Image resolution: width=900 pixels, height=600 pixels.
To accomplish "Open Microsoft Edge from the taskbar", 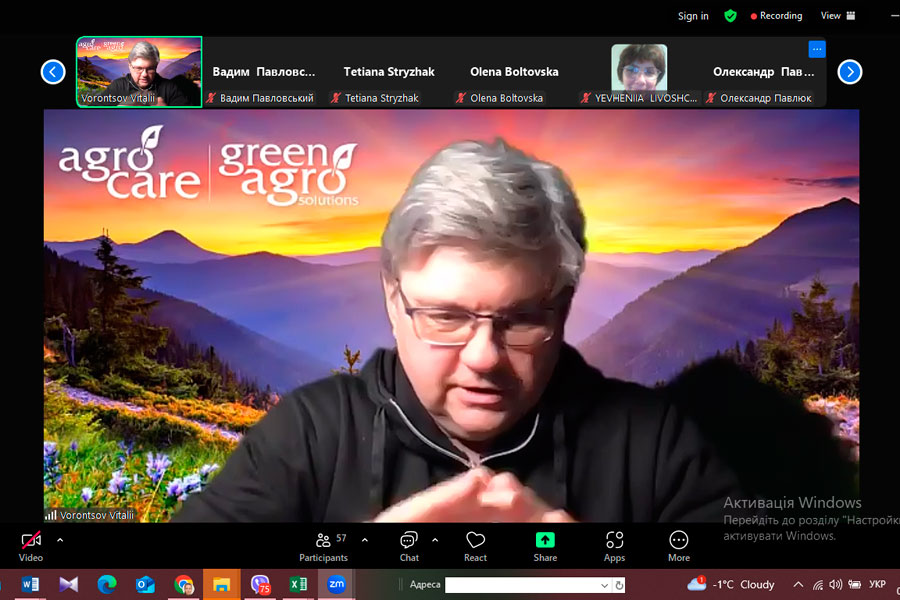I will click(x=107, y=584).
